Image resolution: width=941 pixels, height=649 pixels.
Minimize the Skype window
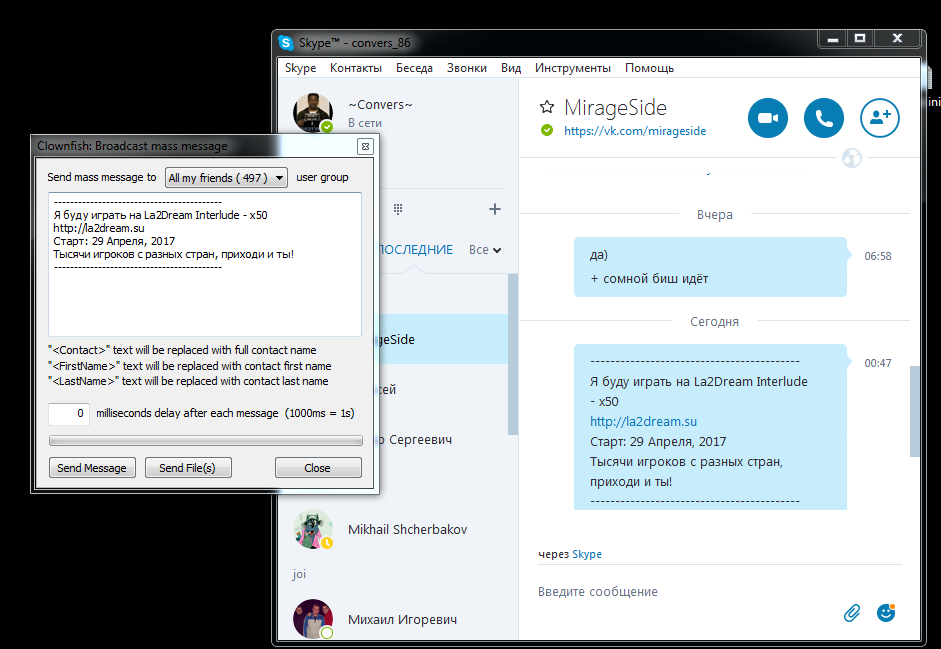coord(832,39)
